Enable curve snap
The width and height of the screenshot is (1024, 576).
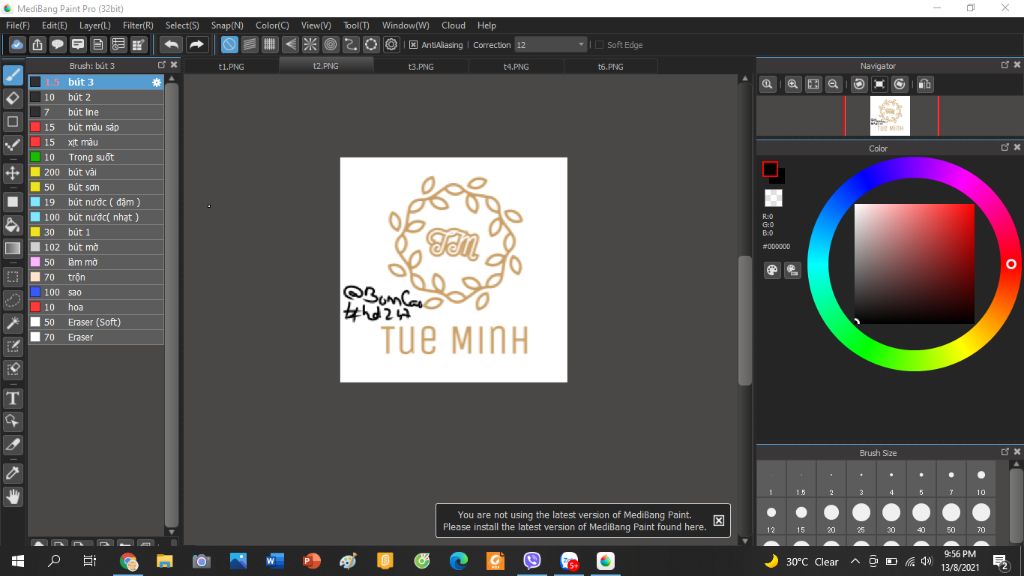pos(351,44)
